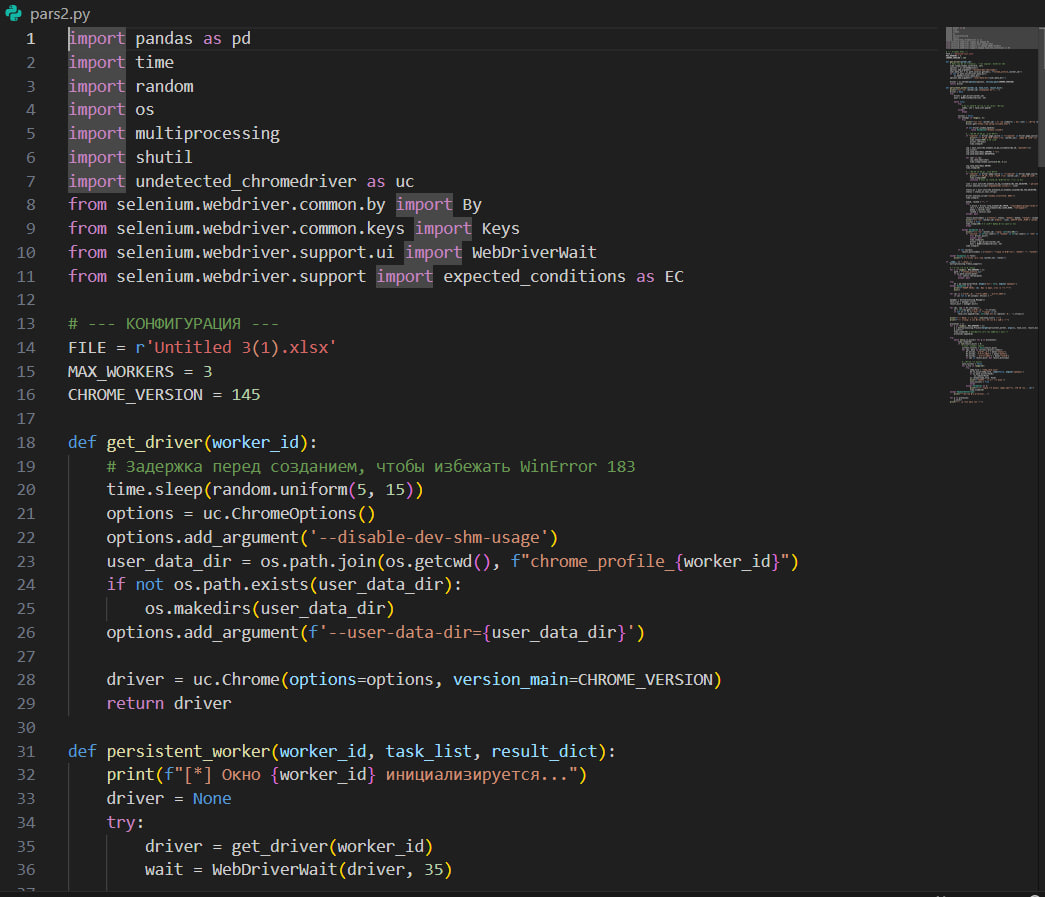This screenshot has height=897, width=1045.
Task: Click the 'try:' keyword on line 34
Action: pyautogui.click(x=125, y=823)
